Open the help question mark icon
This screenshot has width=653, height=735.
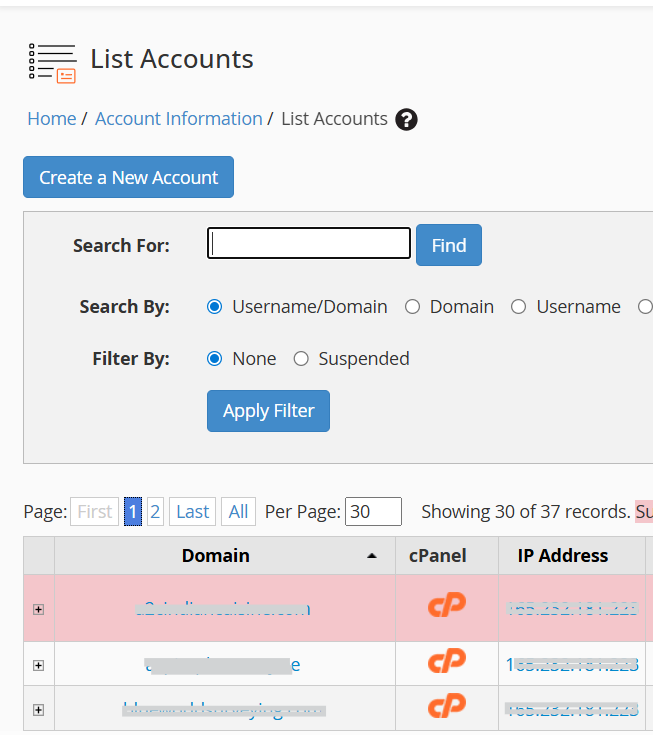click(x=406, y=120)
